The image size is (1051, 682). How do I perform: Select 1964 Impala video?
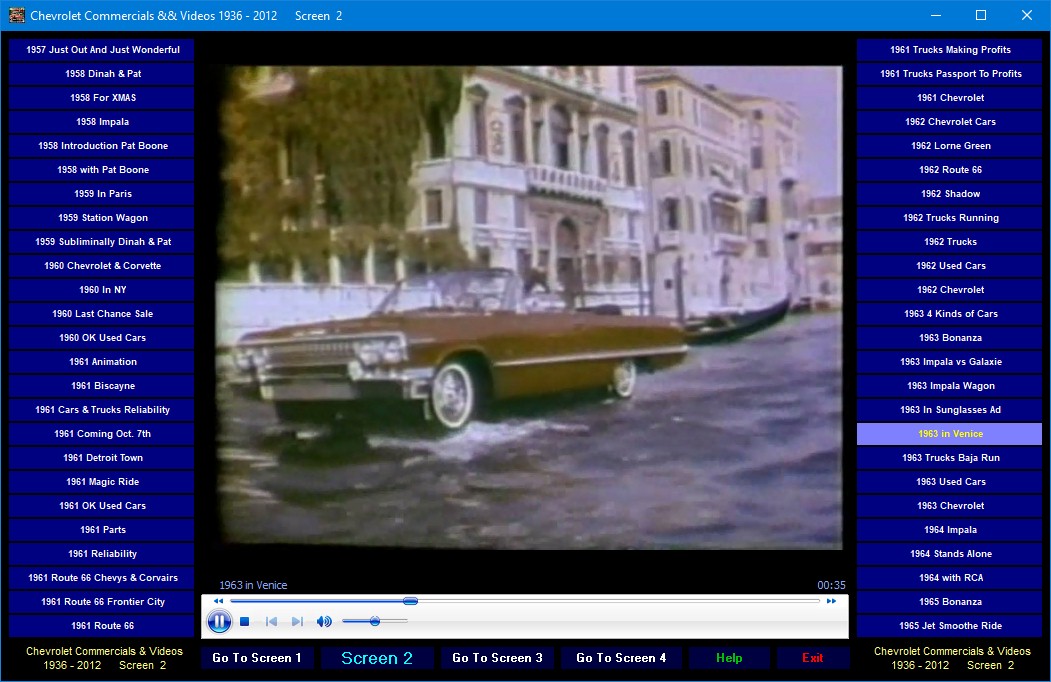tap(950, 530)
